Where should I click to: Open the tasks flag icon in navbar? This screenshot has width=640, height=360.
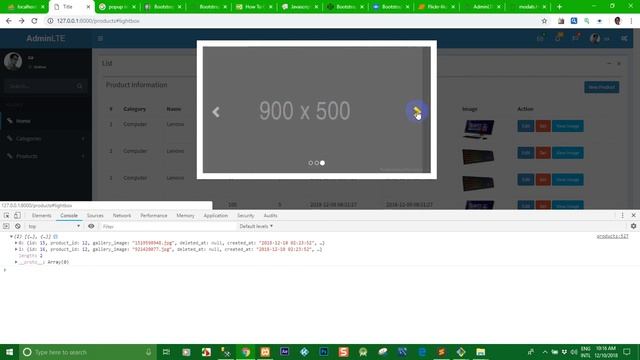(x=576, y=38)
